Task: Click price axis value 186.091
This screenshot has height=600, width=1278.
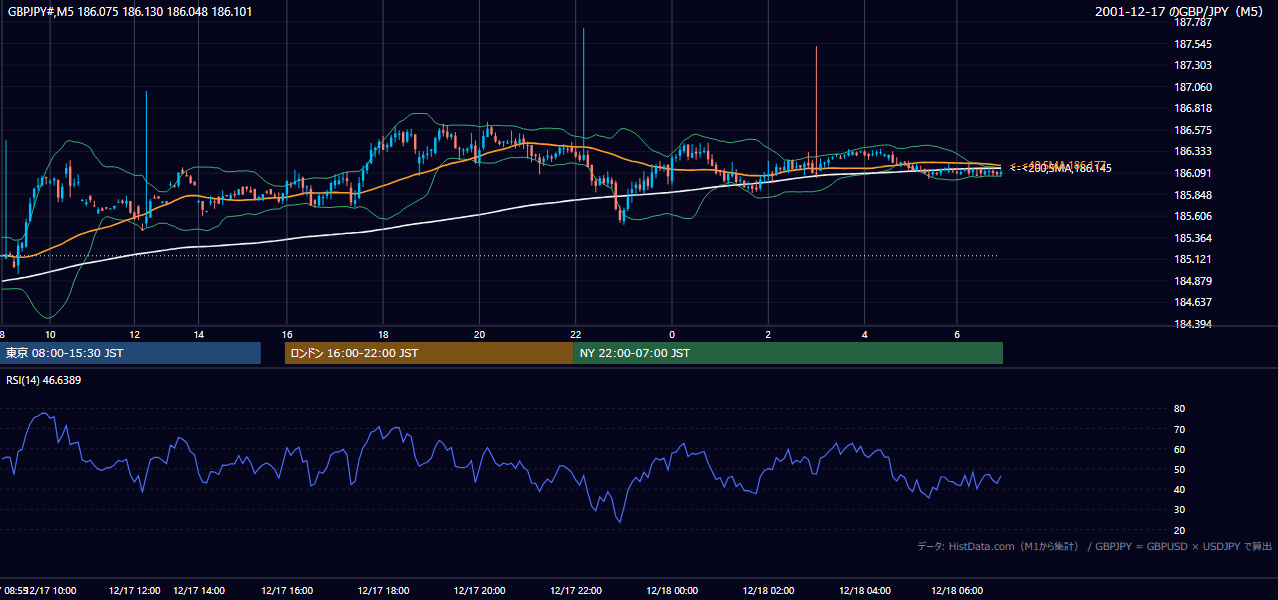Action: click(x=1192, y=173)
